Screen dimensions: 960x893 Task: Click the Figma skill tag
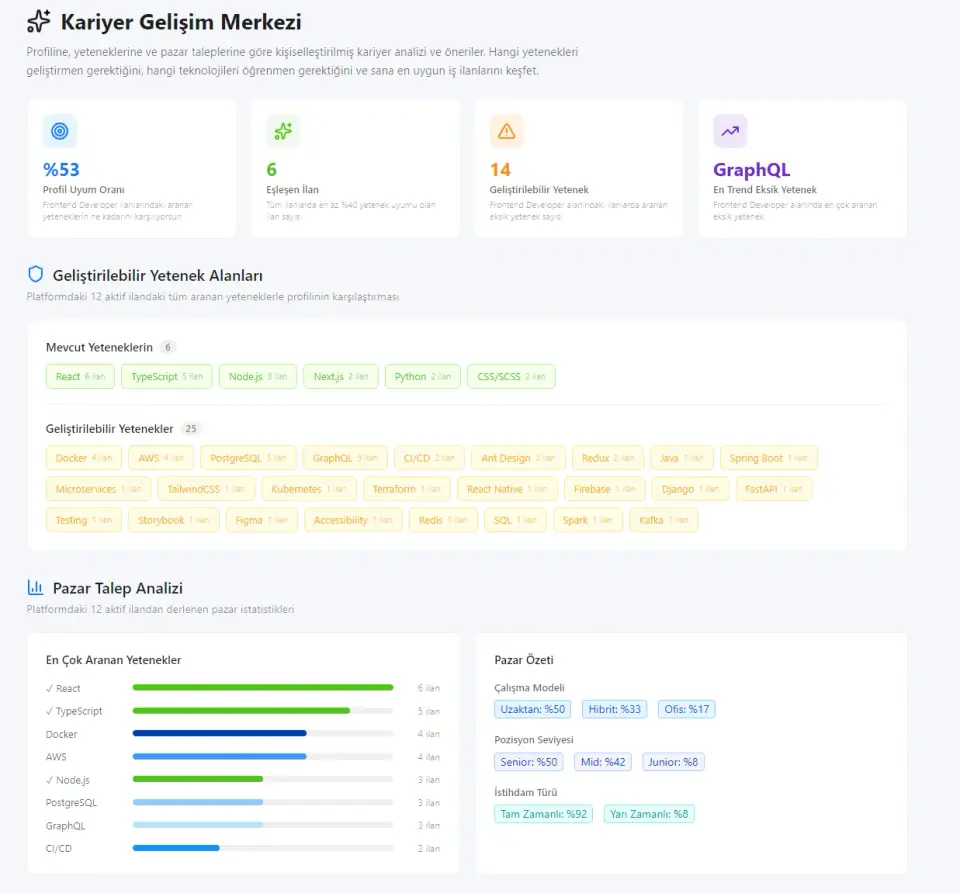(261, 520)
